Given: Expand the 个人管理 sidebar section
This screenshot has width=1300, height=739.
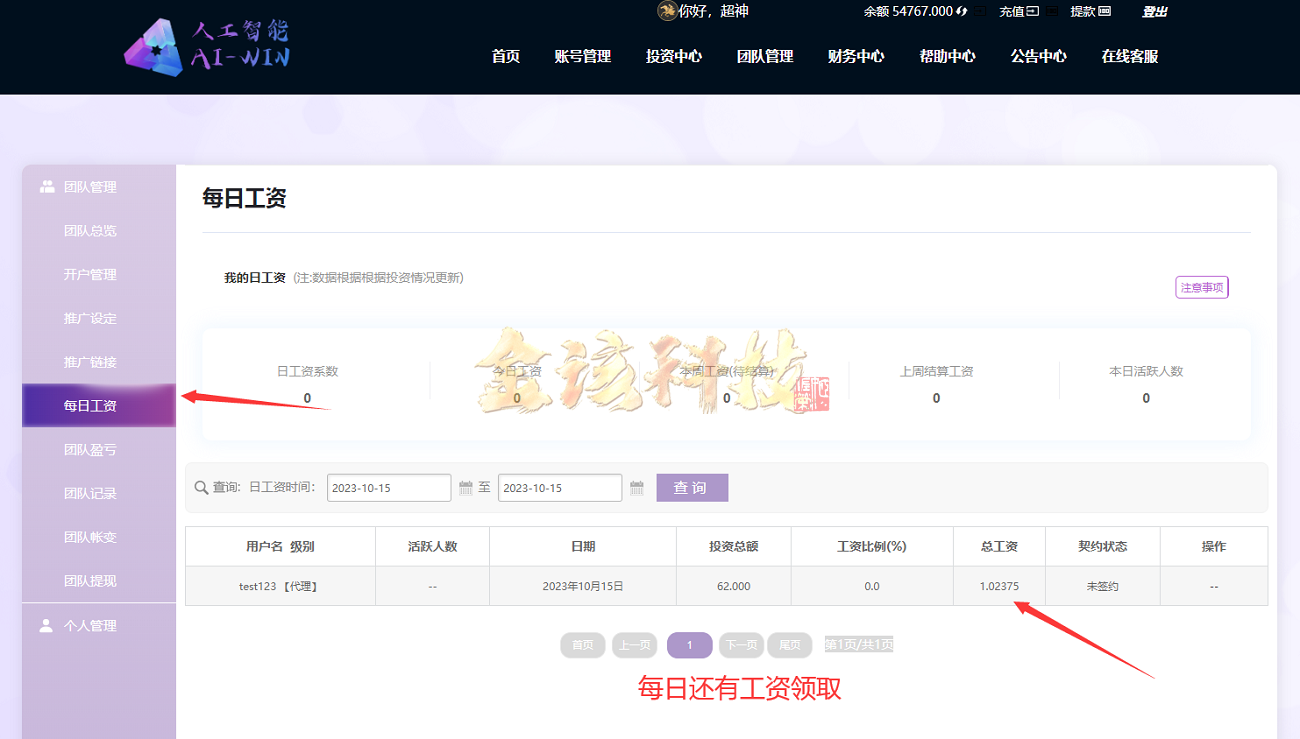Looking at the screenshot, I should click(90, 625).
